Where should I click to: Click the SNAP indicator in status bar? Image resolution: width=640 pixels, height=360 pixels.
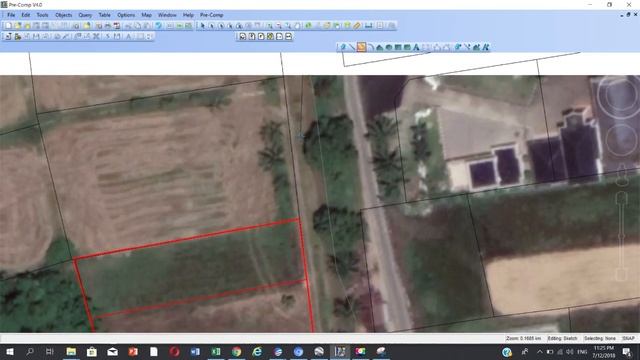629,338
